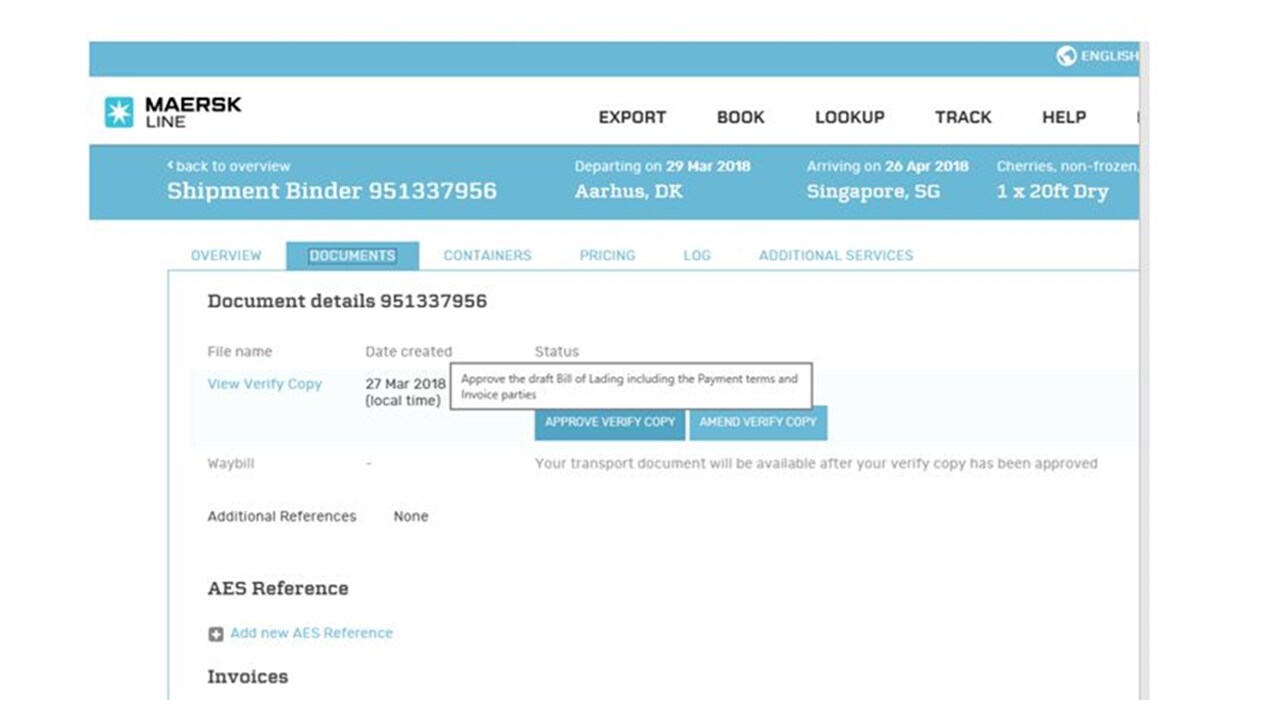Open the ADDITIONAL SERVICES tab
1280x720 pixels.
[x=835, y=255]
